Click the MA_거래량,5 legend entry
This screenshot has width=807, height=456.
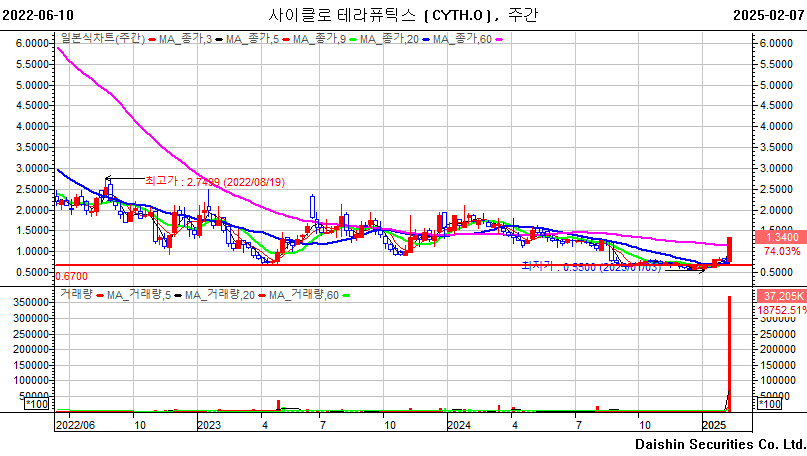coord(139,295)
